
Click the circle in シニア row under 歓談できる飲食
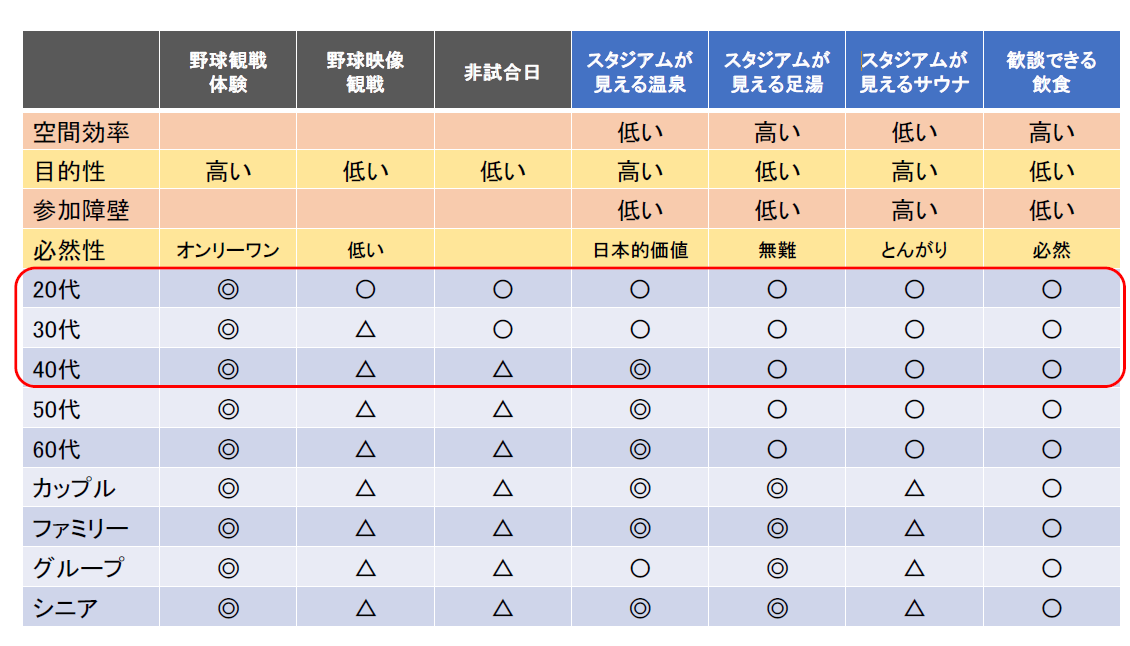click(x=1051, y=607)
